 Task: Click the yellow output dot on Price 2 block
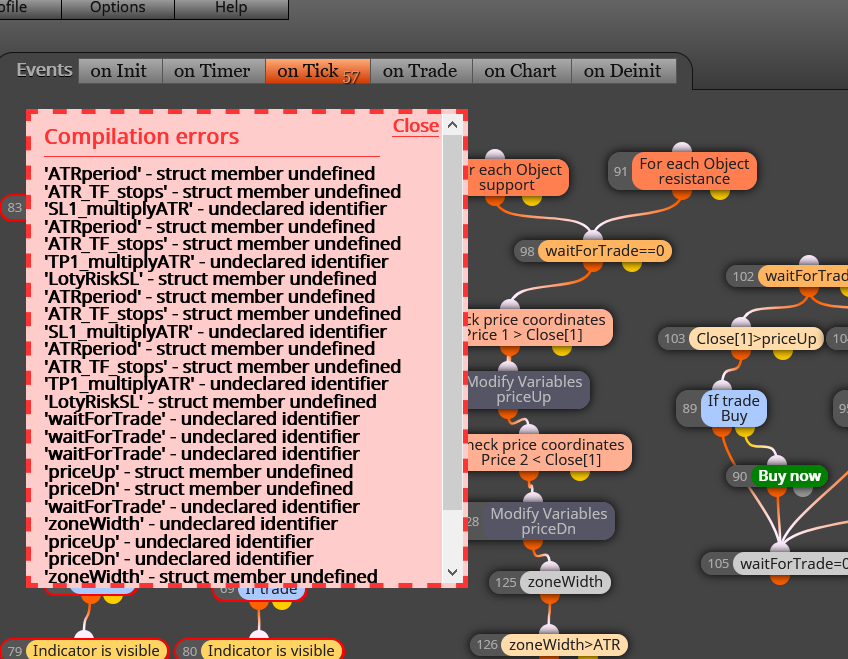pos(580,474)
